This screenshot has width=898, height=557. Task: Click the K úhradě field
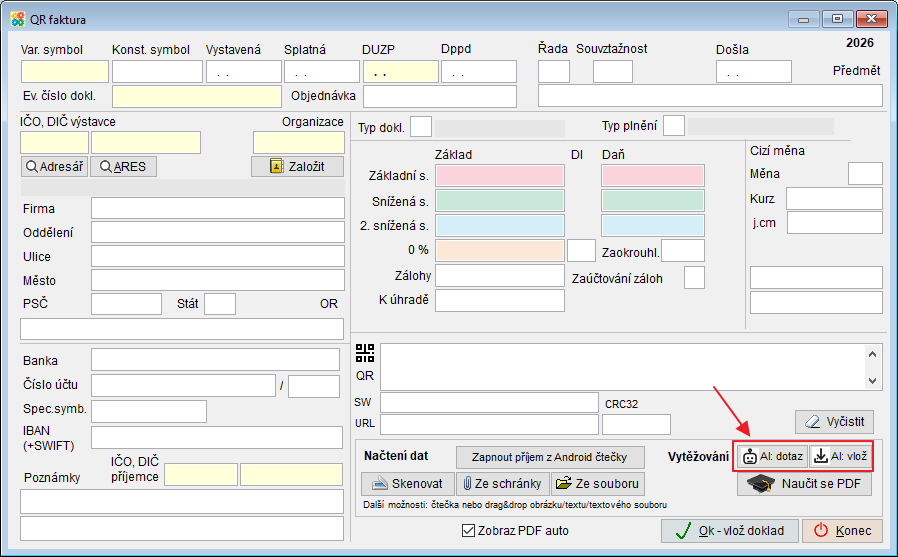(x=500, y=301)
